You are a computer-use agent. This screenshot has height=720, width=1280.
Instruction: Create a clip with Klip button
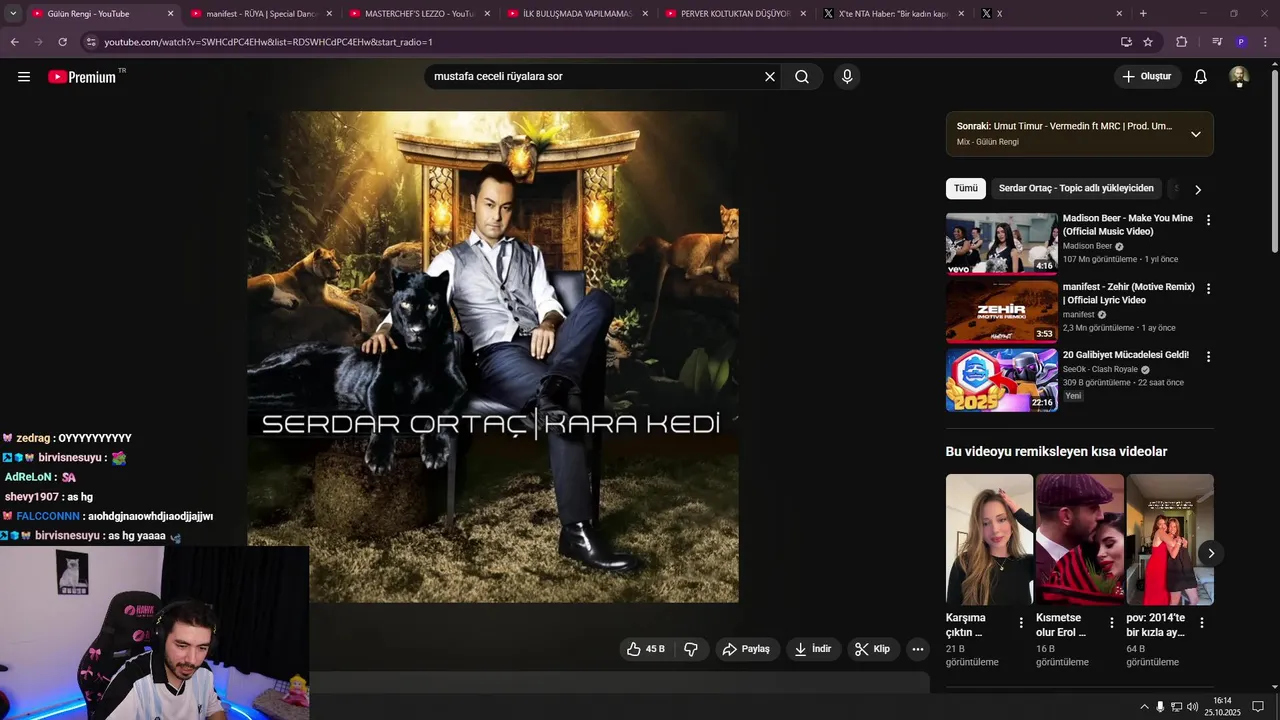[873, 649]
